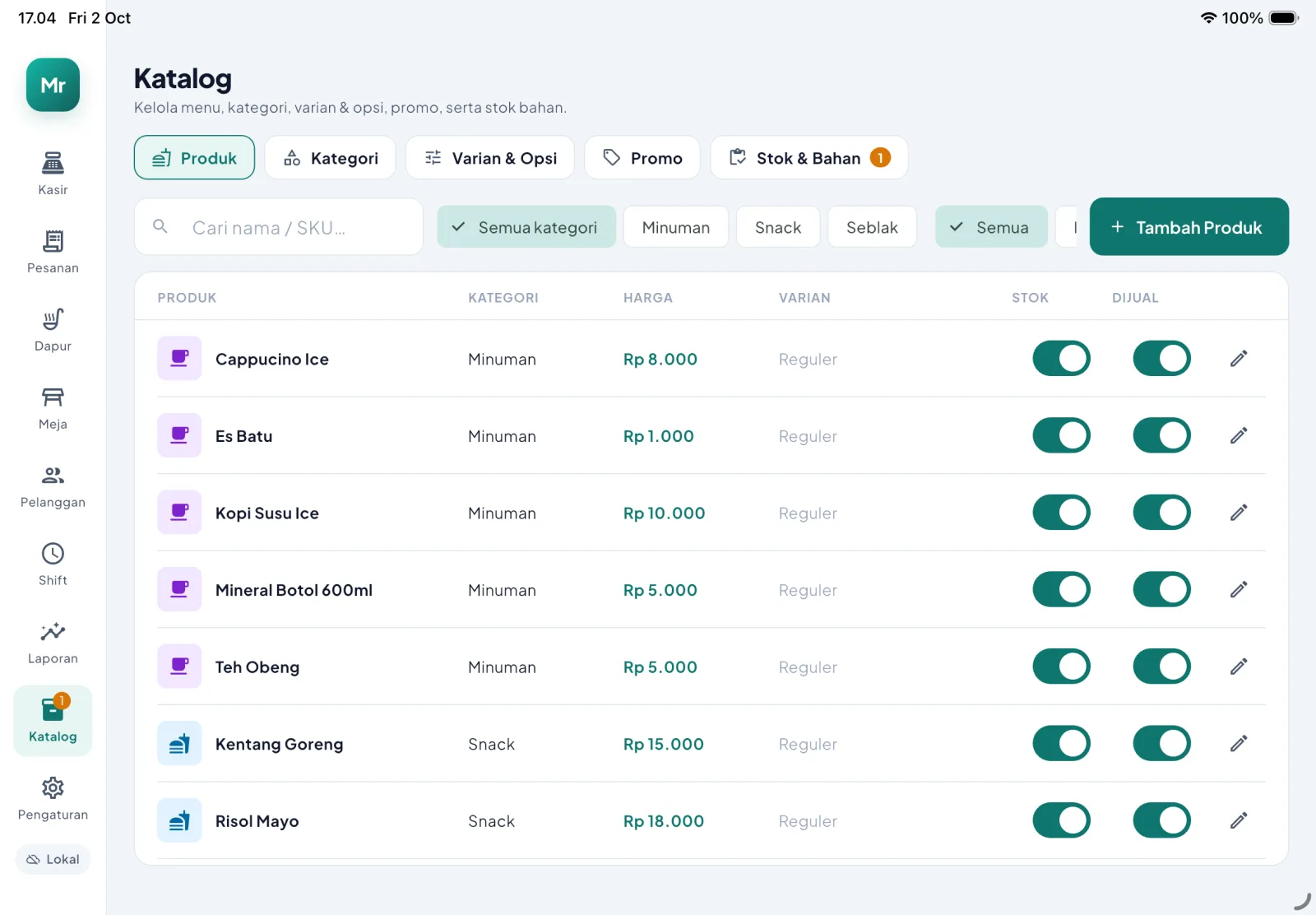The width and height of the screenshot is (1316, 915).
Task: Toggle Dijual switch for Kentang Goreng
Action: (1161, 744)
